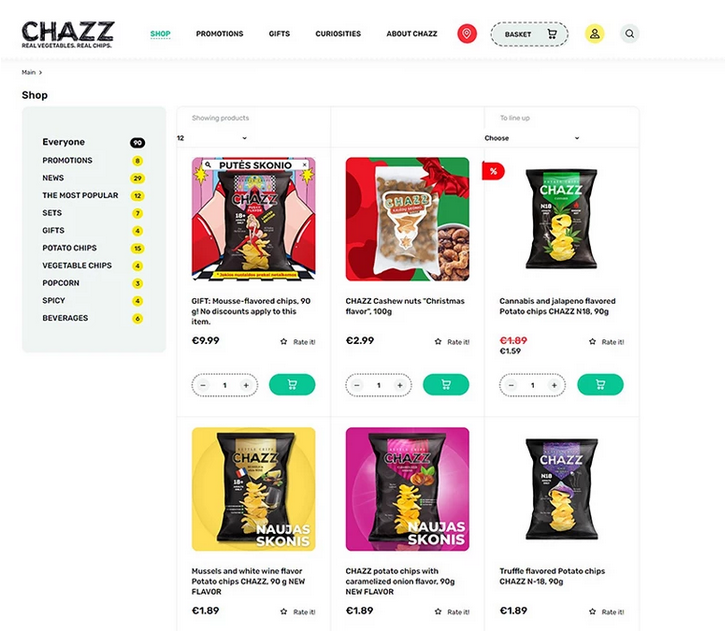Click Rate it star for Truffle chips
The height and width of the screenshot is (631, 725).
(592, 612)
